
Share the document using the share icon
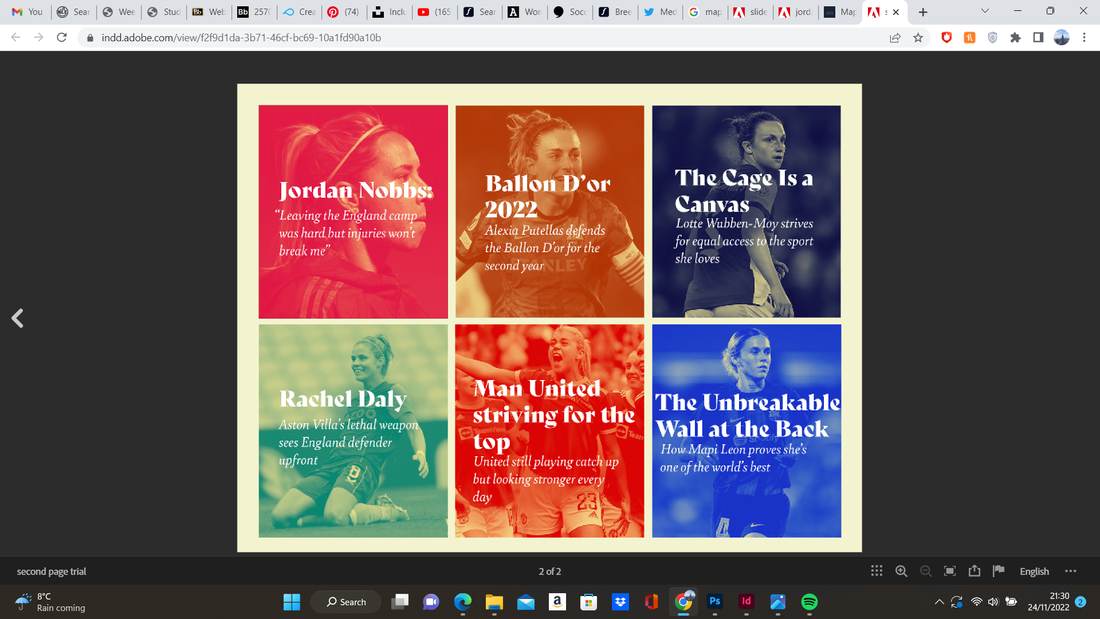[974, 571]
